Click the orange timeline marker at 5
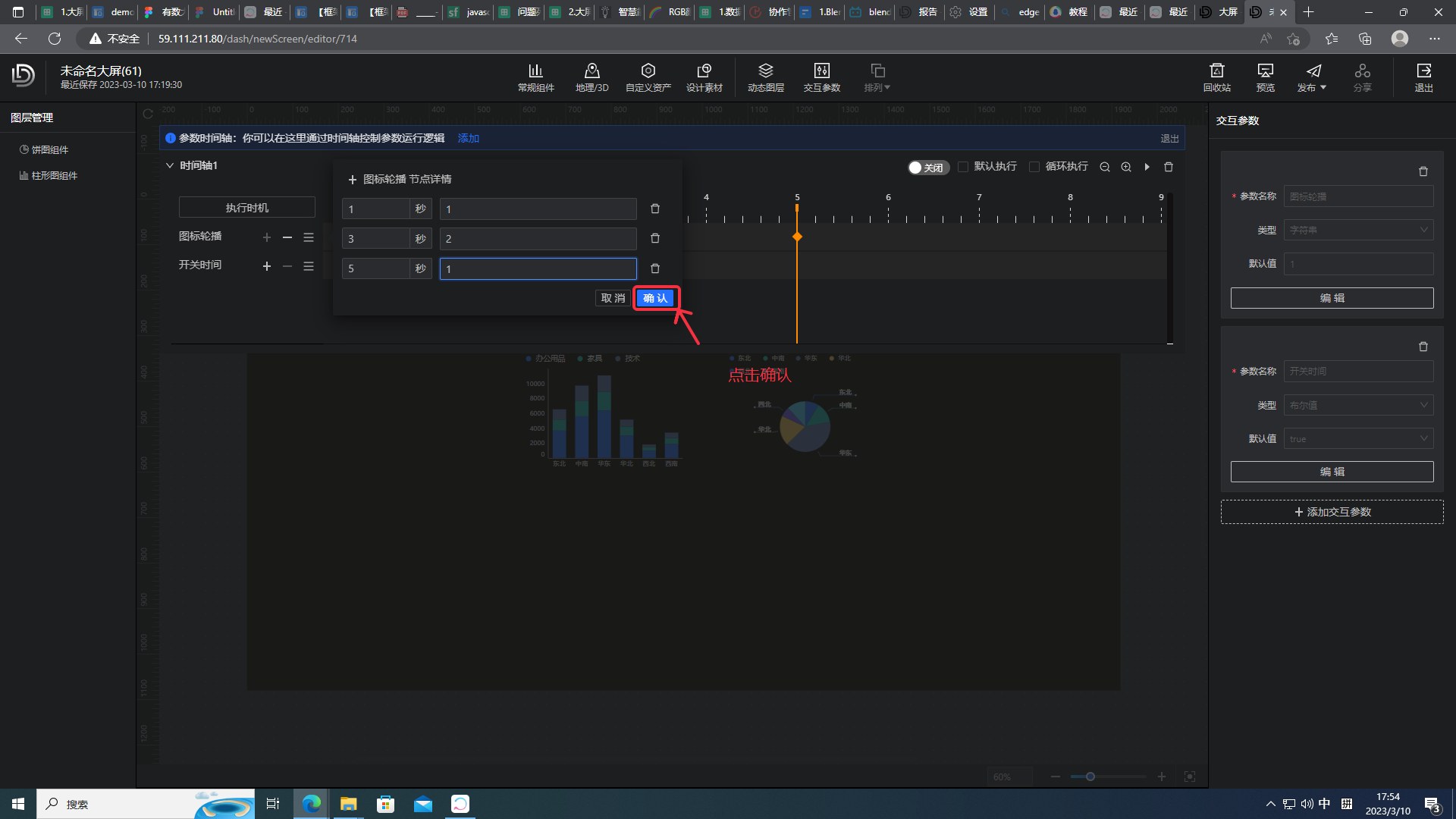1456x819 pixels. (x=797, y=237)
